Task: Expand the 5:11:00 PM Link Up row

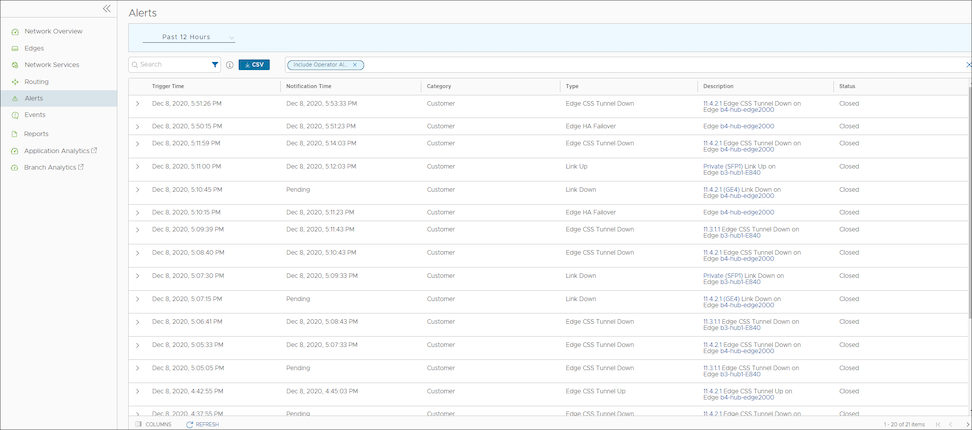Action: 137,167
